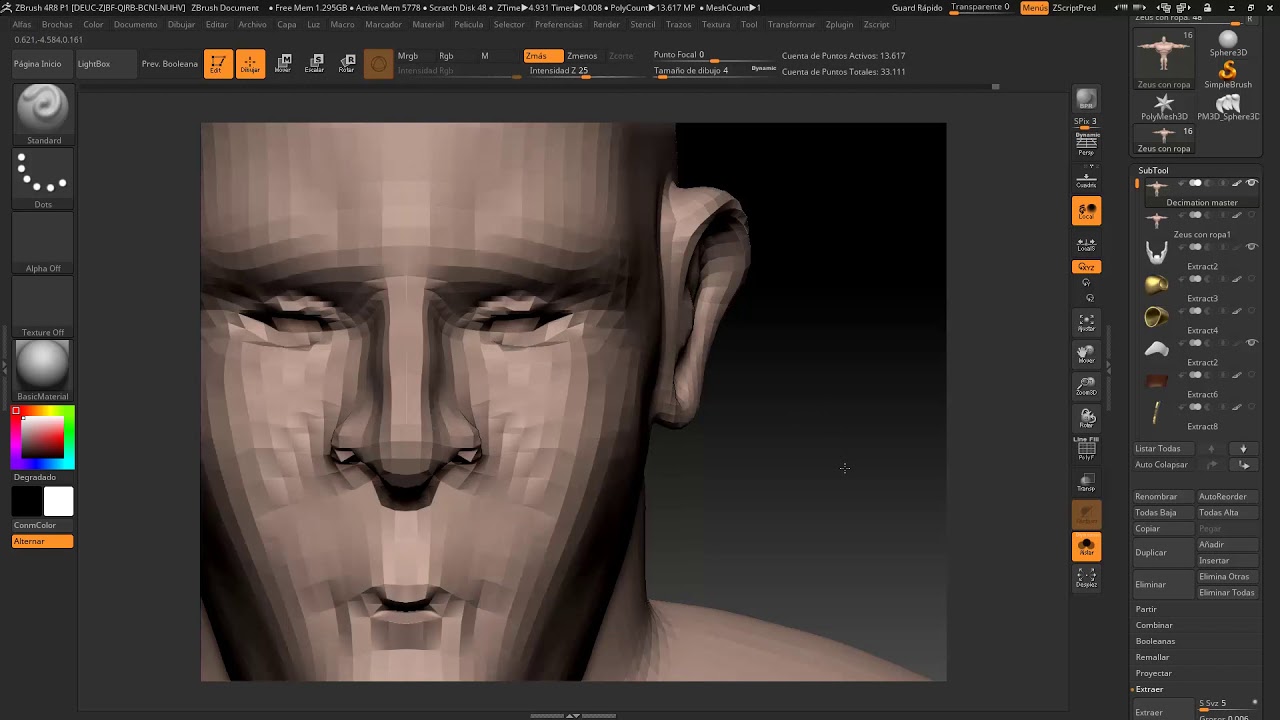Select the Rotar rotate tool in top toolbar
The image size is (1280, 720).
[346, 64]
